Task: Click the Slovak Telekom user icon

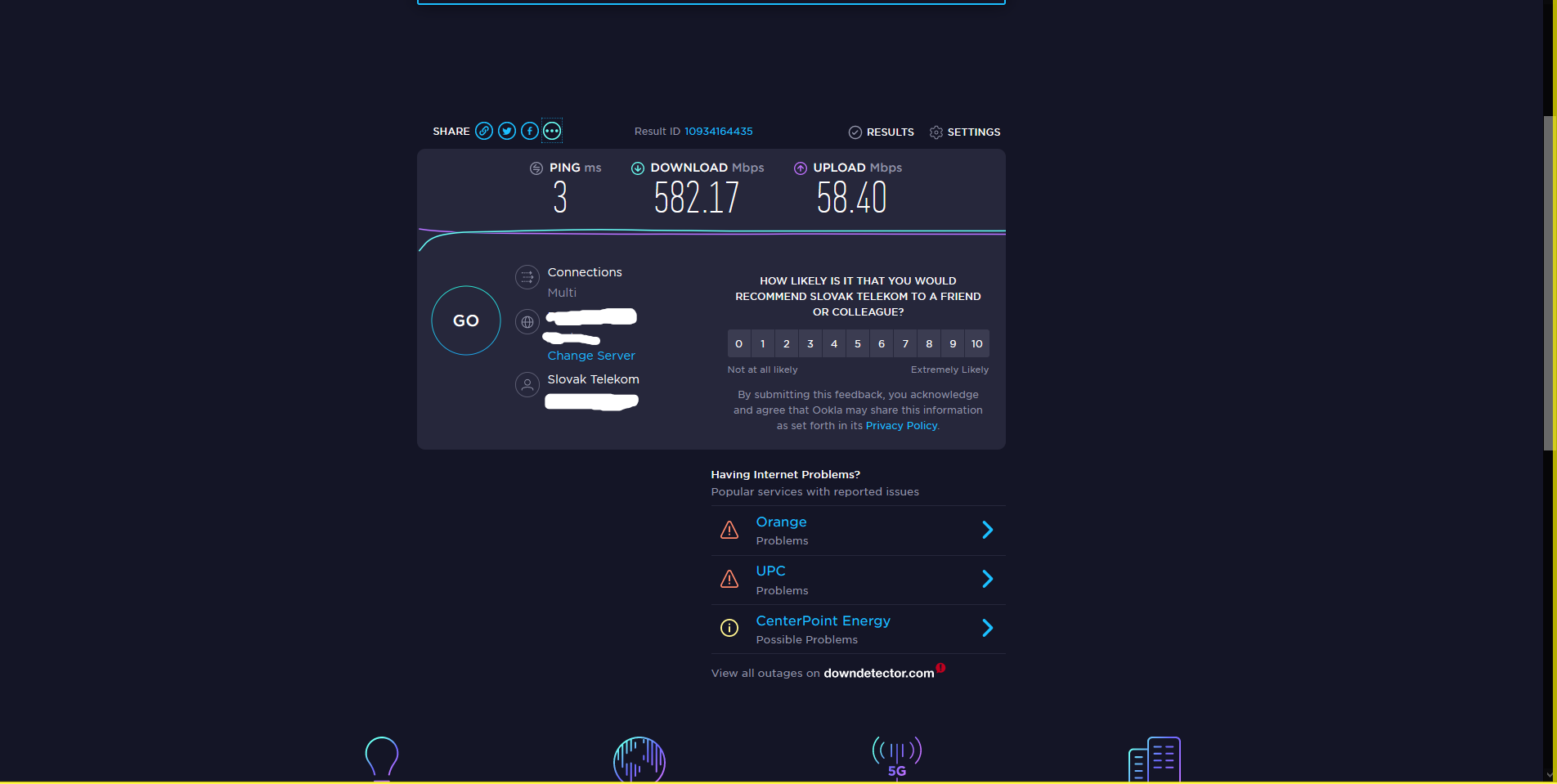Action: pos(527,384)
